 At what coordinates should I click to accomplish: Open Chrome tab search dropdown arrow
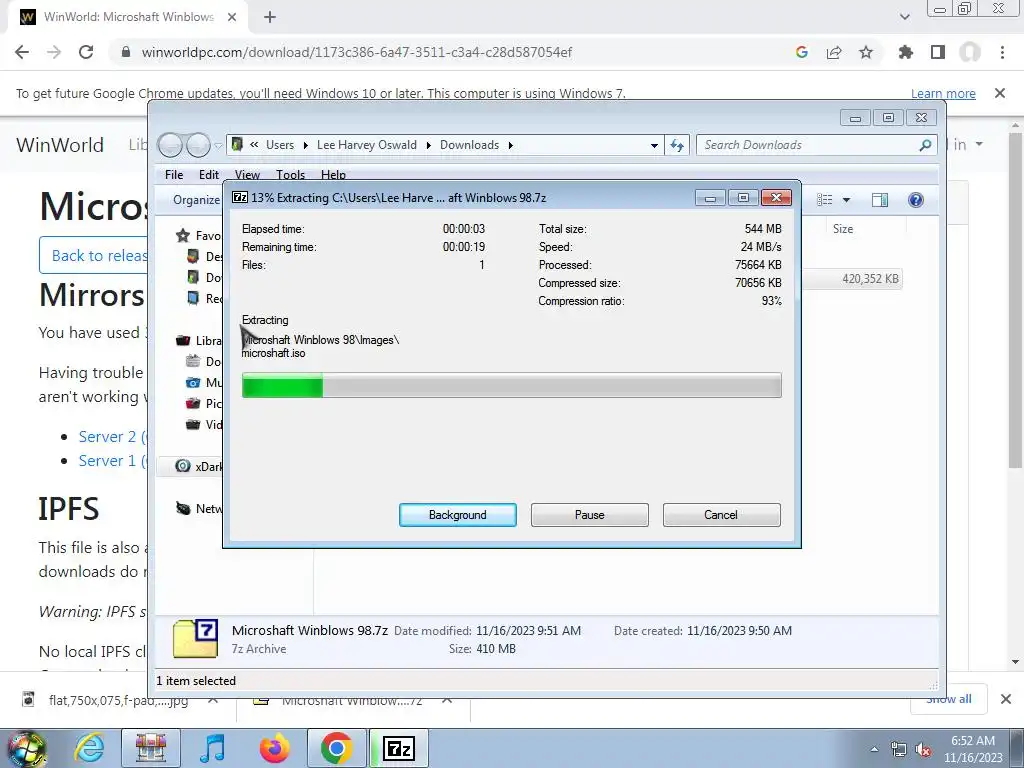(904, 18)
